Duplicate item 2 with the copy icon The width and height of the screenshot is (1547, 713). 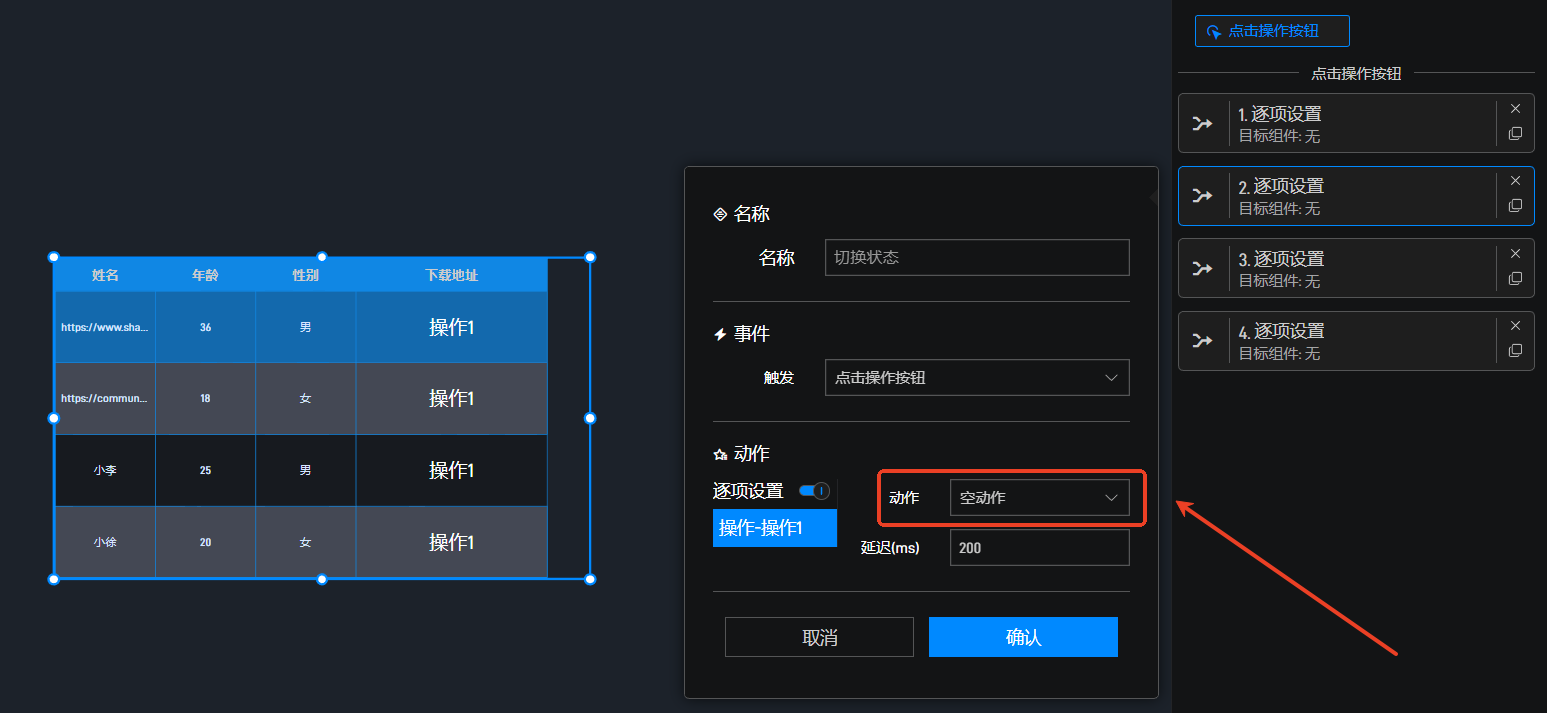[x=1515, y=206]
